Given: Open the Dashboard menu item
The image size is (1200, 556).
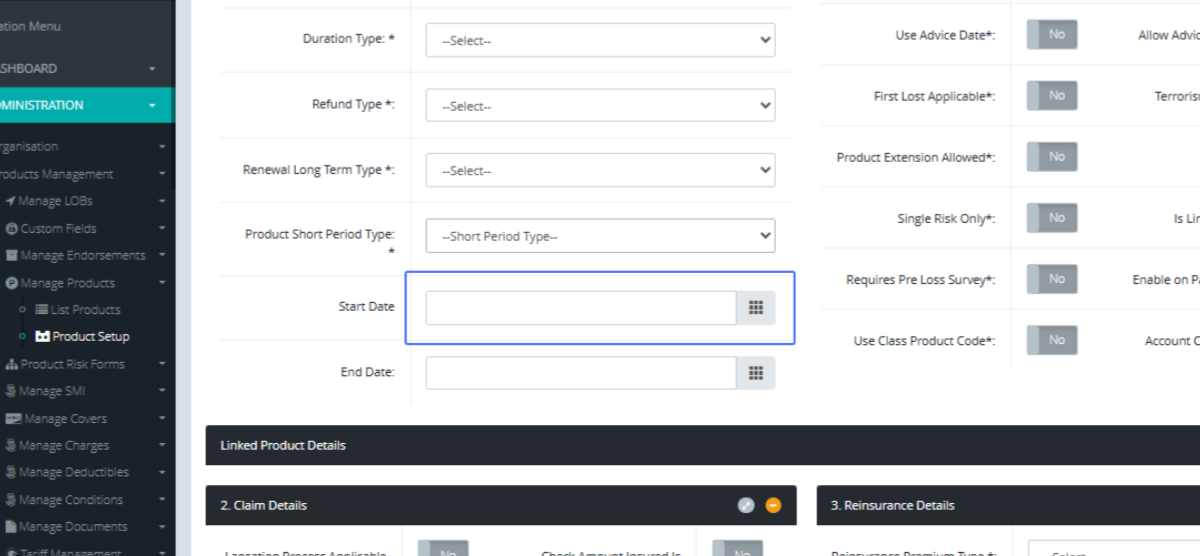Looking at the screenshot, I should coord(80,68).
